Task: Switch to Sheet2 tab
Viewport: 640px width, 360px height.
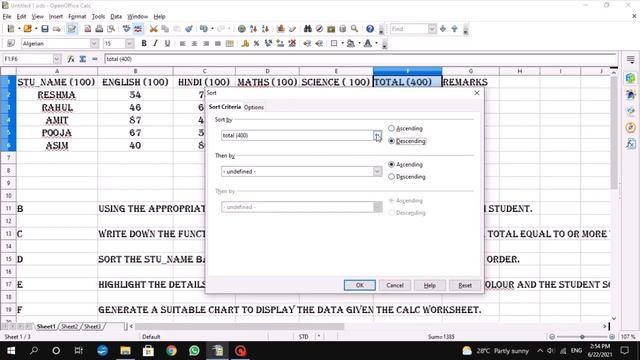Action: point(69,327)
